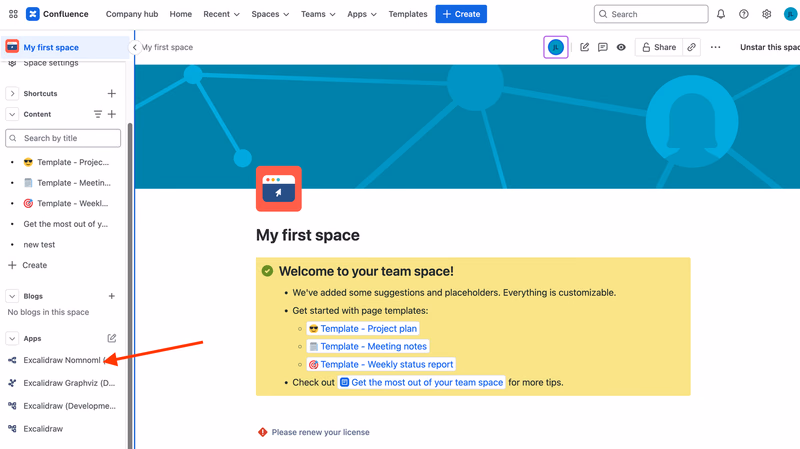
Task: Open the Content filter icon
Action: 97,114
